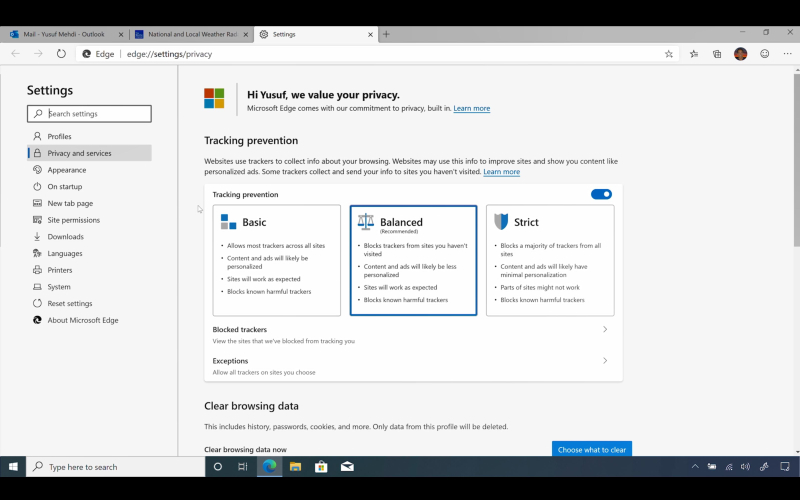The width and height of the screenshot is (800, 500).
Task: Open Action Center notifications icon
Action: point(785,466)
